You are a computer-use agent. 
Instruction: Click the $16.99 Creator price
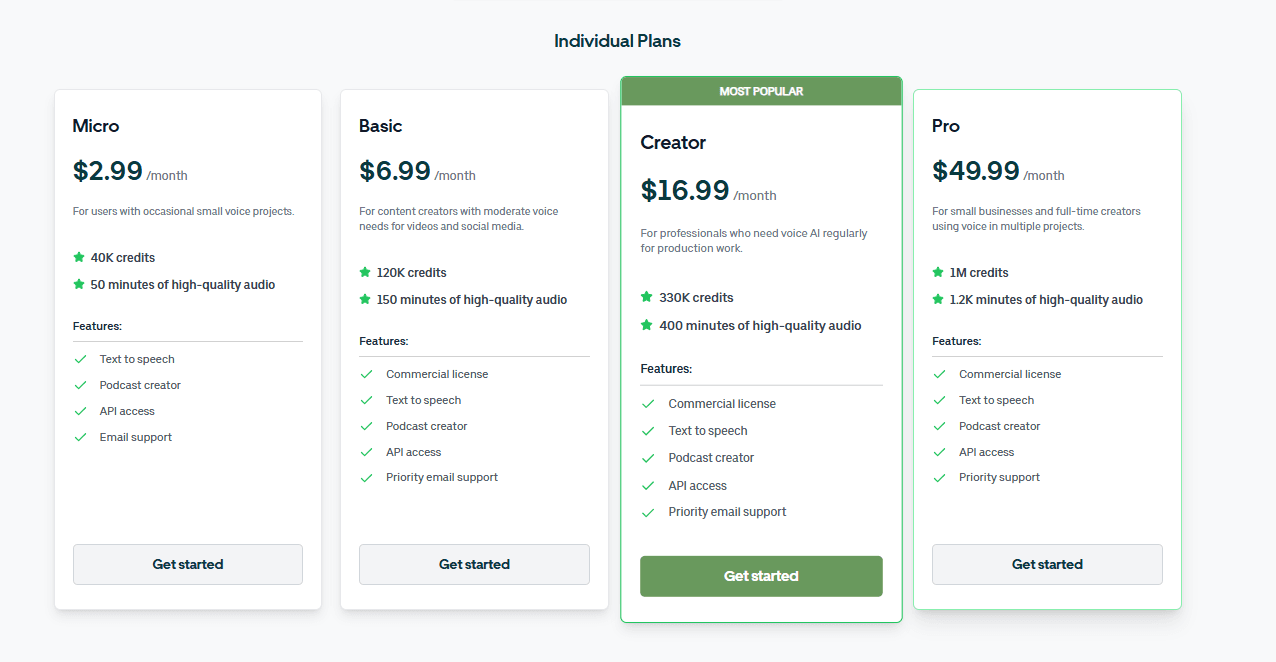click(x=685, y=190)
